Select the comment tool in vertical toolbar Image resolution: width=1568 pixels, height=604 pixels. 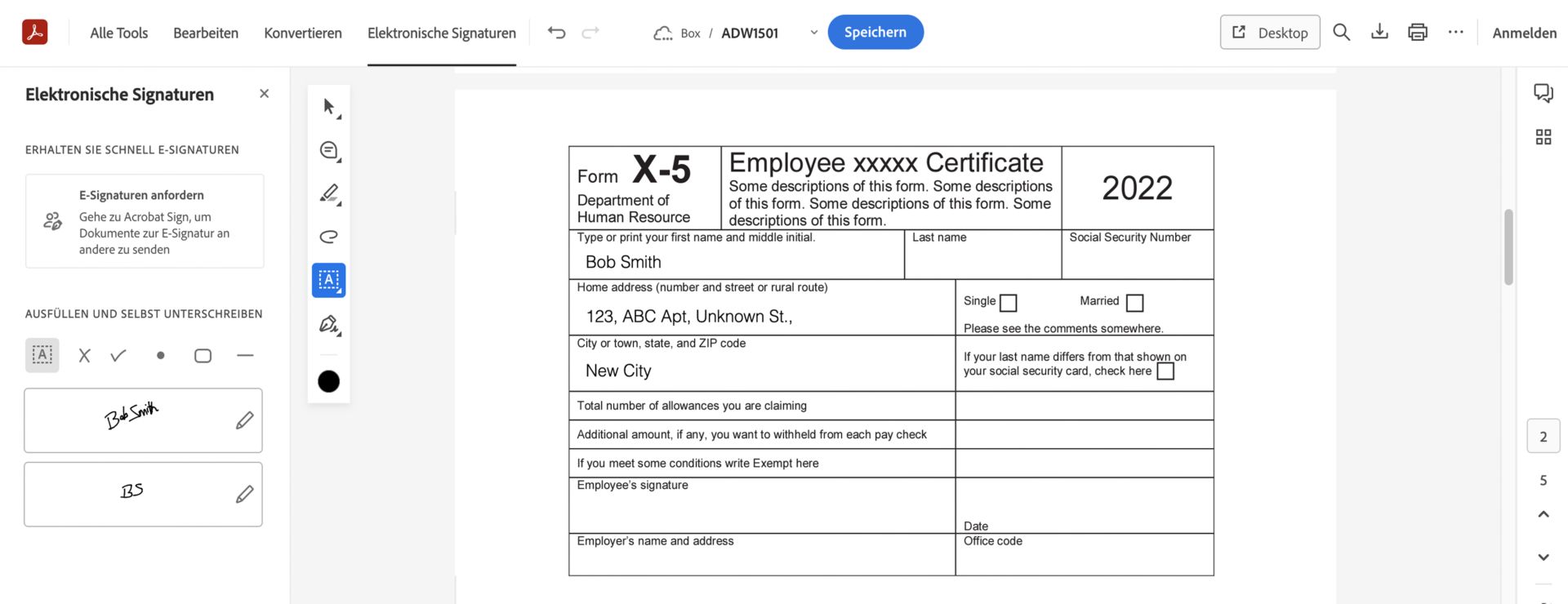tap(329, 150)
